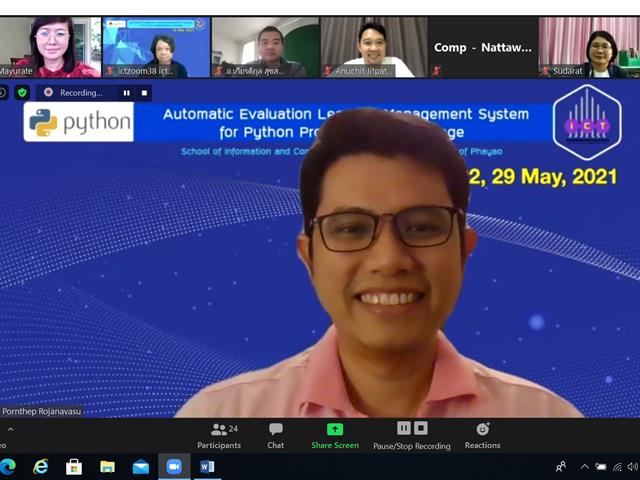
Task: Pause recording from the bottom toolbar
Action: [x=404, y=428]
